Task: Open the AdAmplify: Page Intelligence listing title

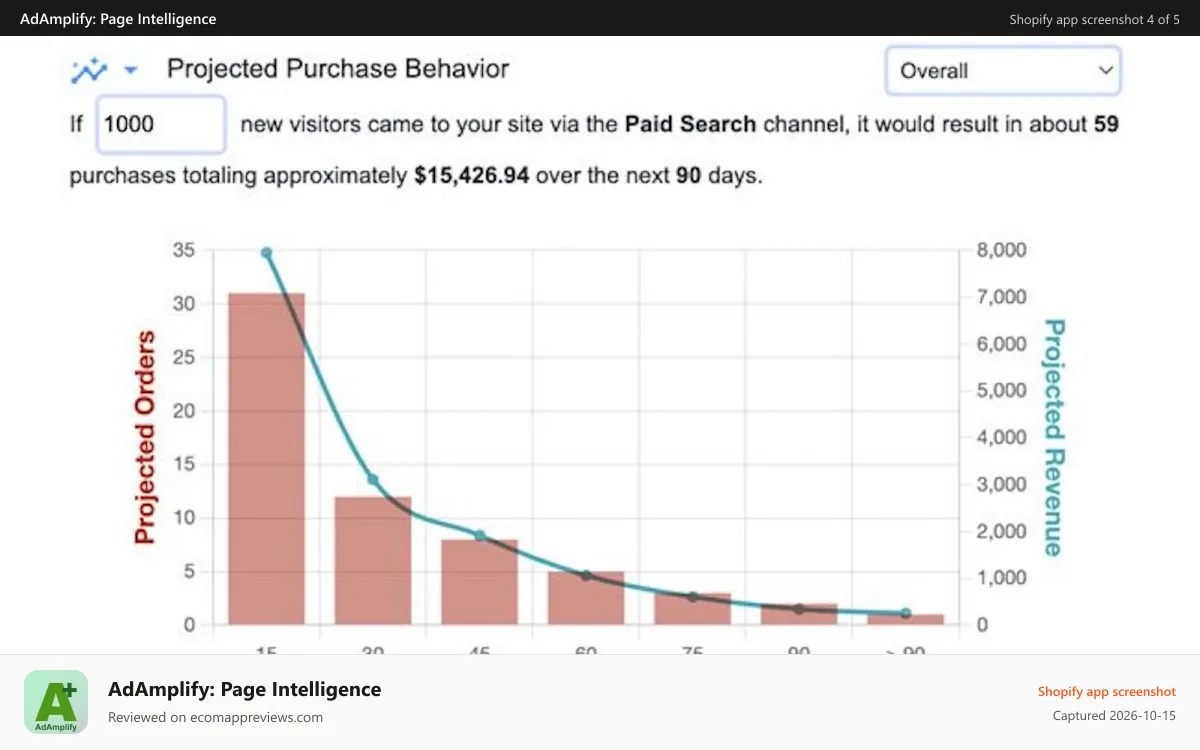Action: coord(244,689)
